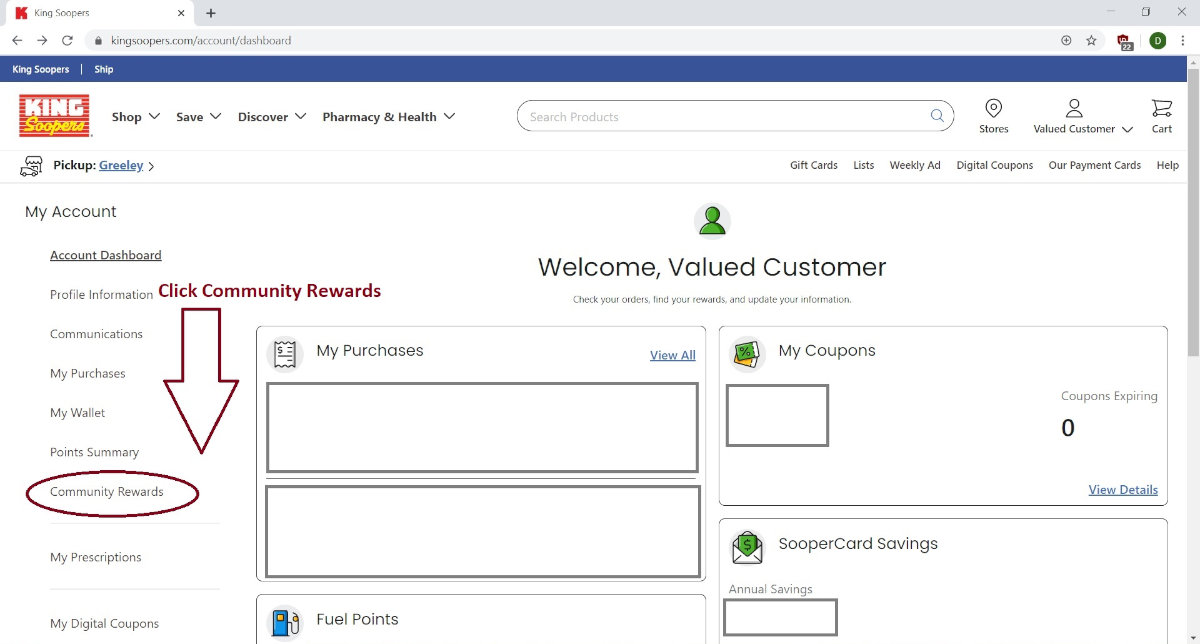Click View All in My Purchases

[x=673, y=355]
